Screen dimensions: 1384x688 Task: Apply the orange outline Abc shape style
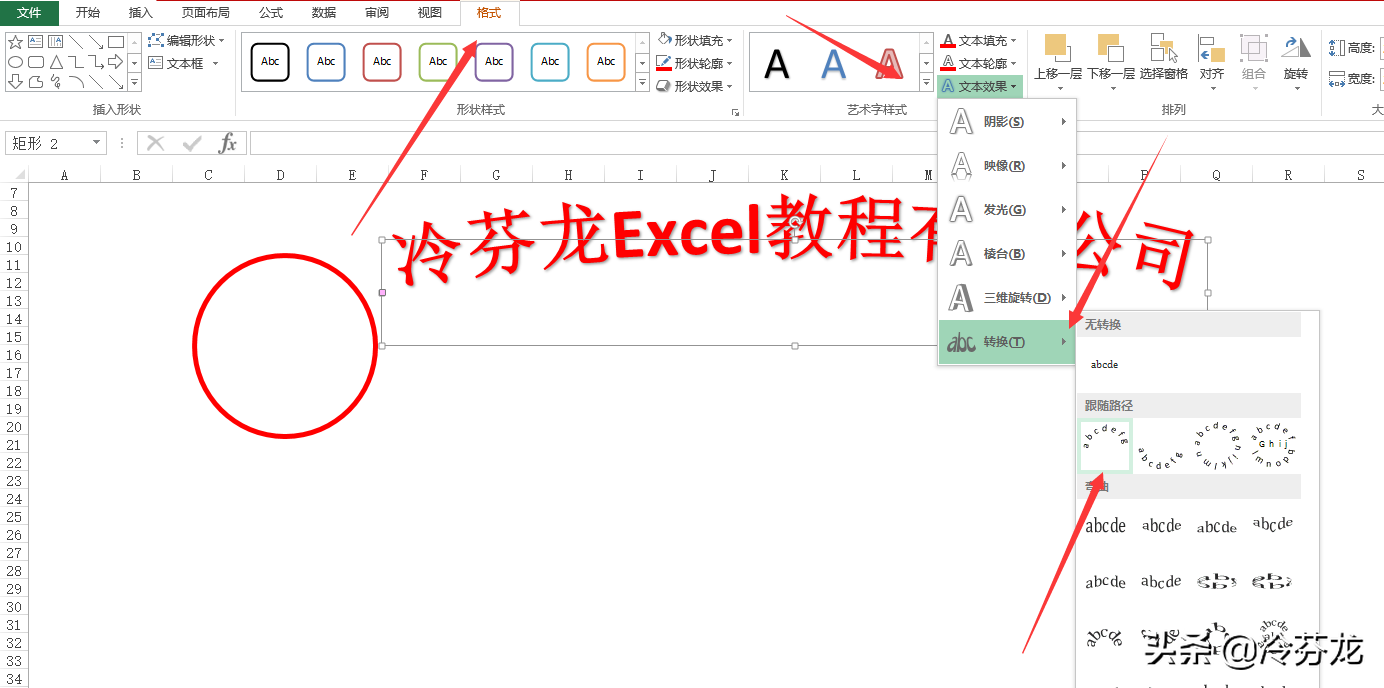[606, 62]
